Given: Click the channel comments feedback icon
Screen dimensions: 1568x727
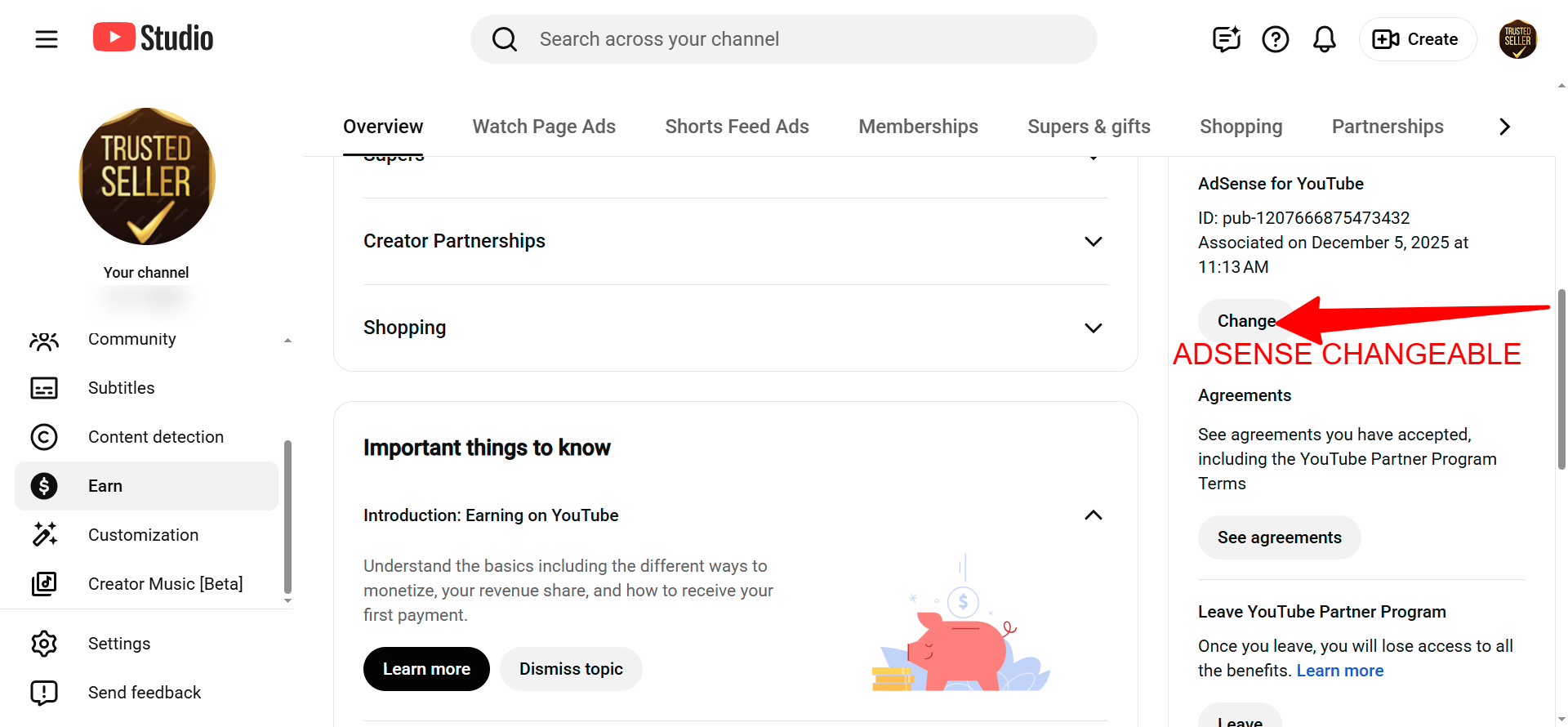Looking at the screenshot, I should pos(1226,39).
